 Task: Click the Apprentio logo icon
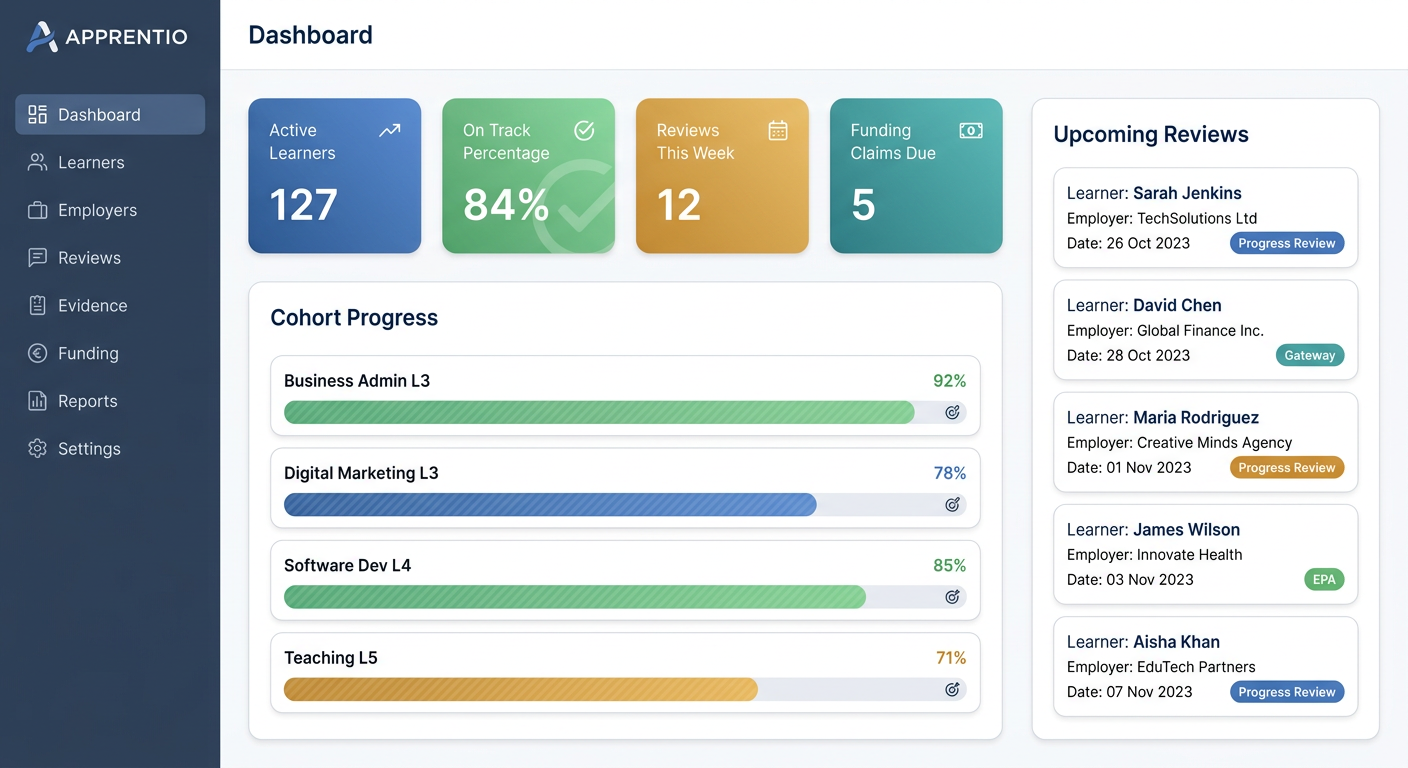coord(41,37)
